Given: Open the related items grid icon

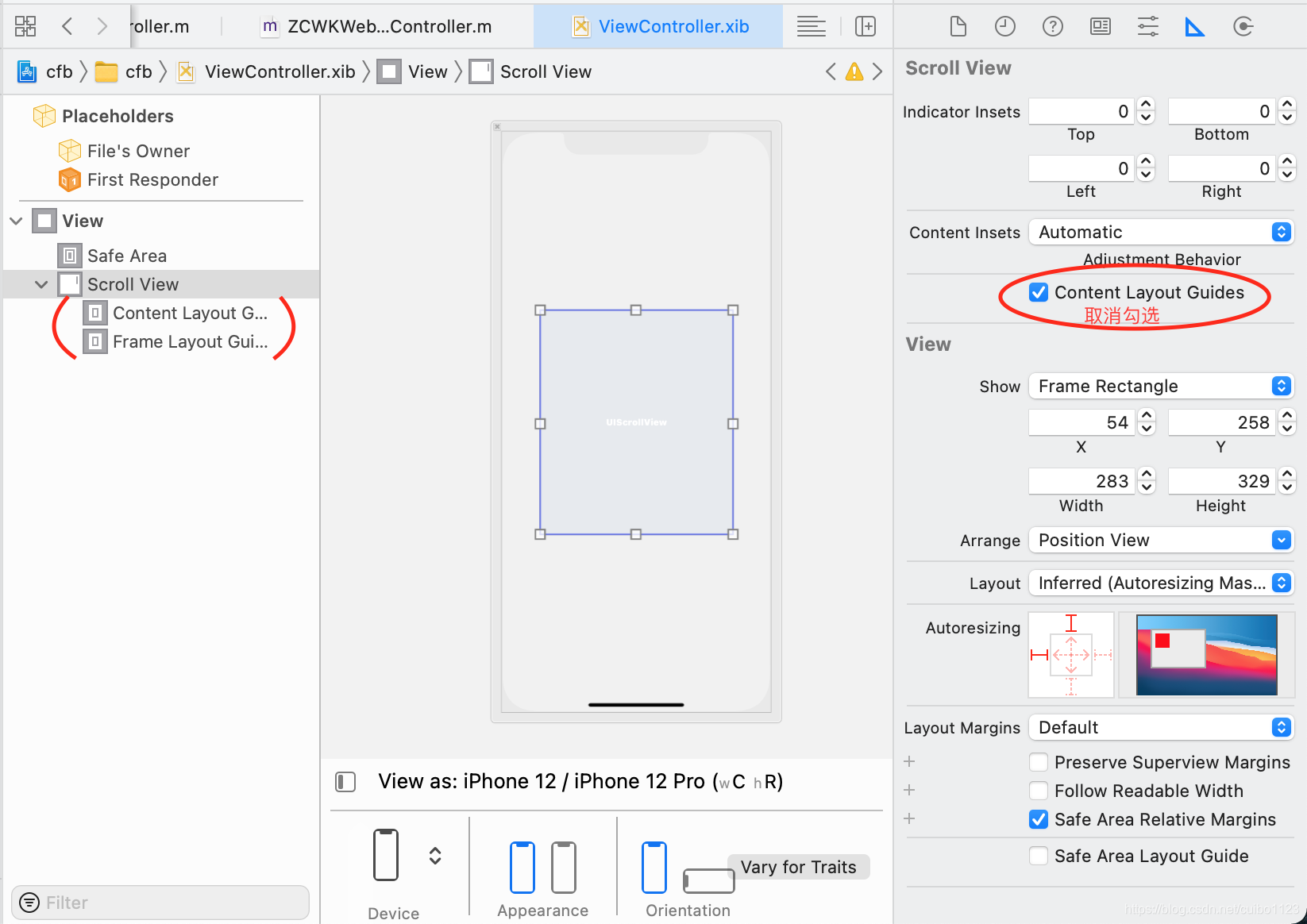Looking at the screenshot, I should click(x=25, y=26).
